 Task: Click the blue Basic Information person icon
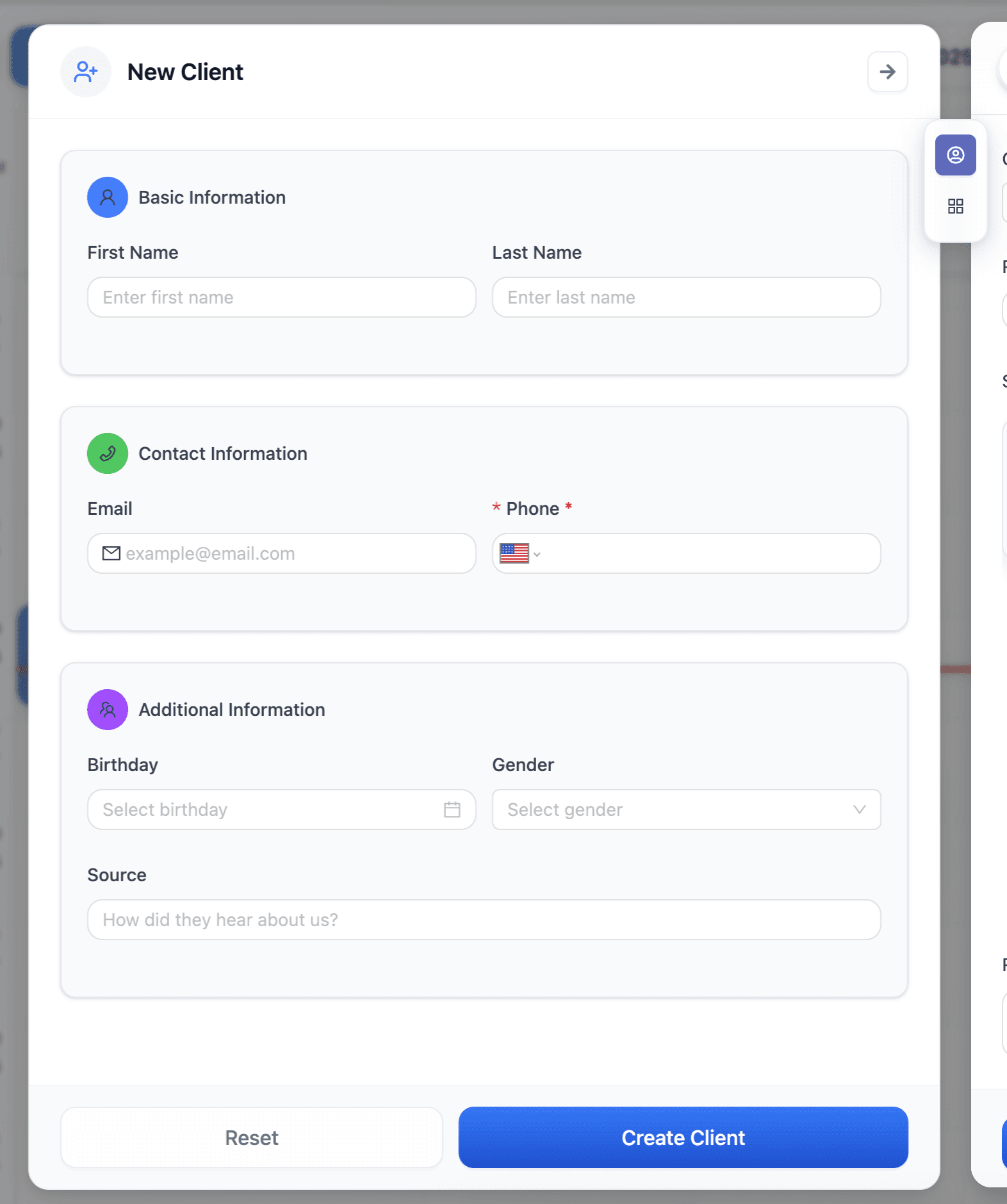[x=108, y=197]
